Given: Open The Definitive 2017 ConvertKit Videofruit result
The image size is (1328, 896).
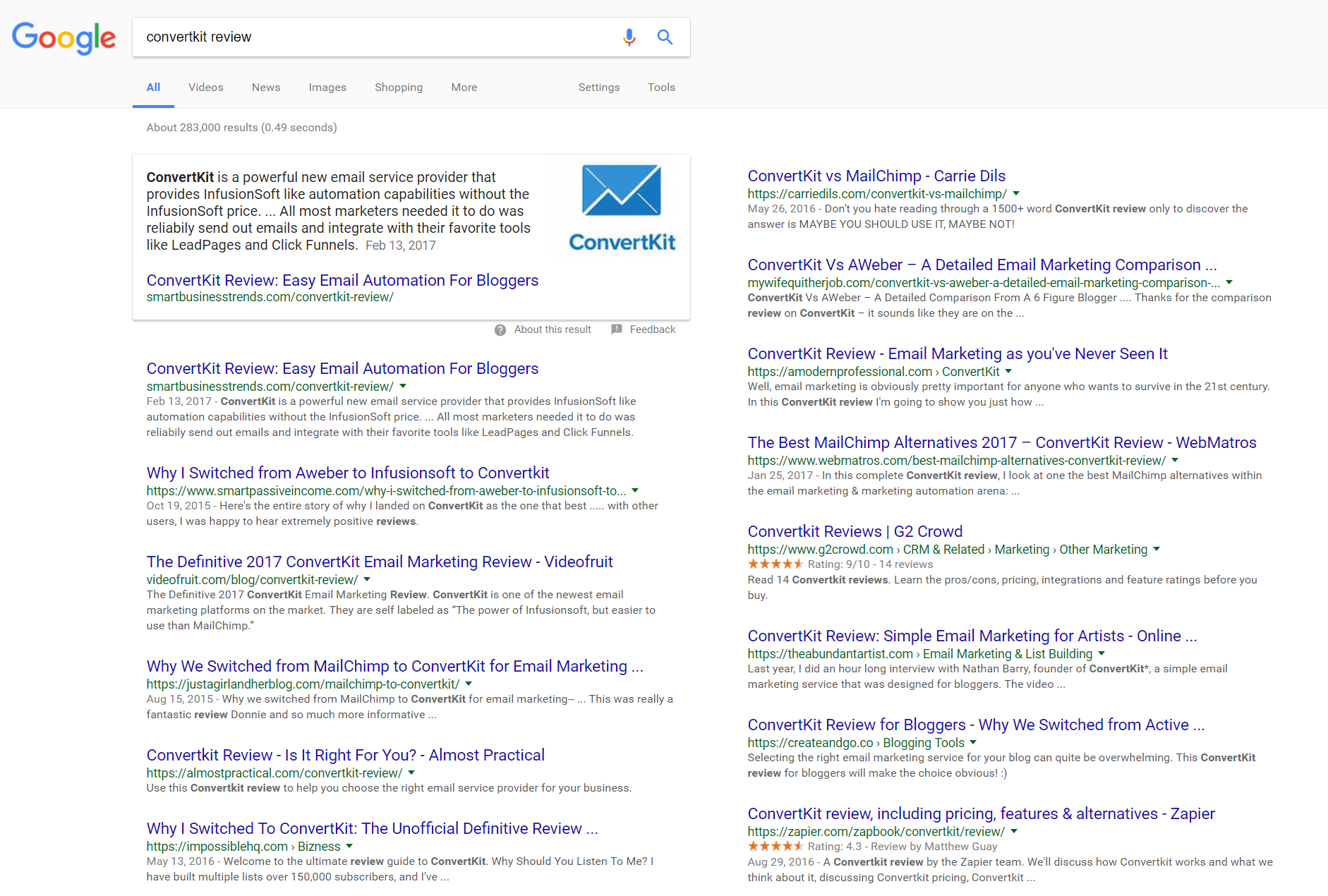Looking at the screenshot, I should pos(380,562).
